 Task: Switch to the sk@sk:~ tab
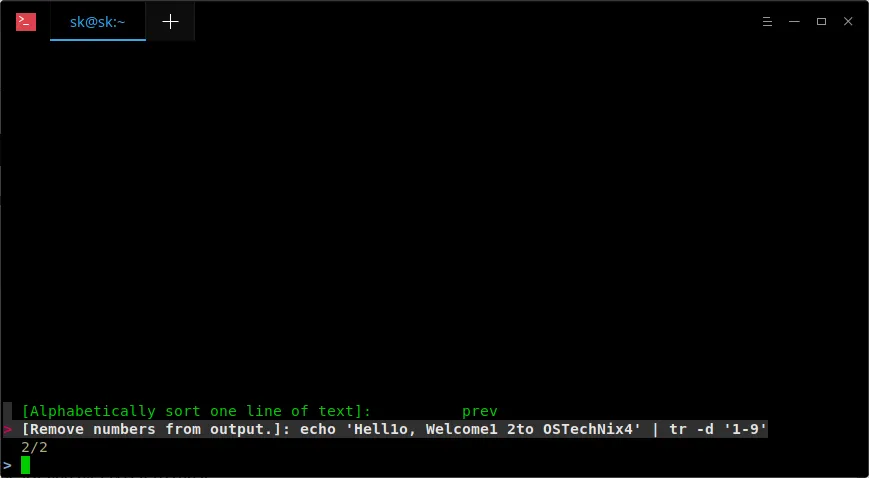click(98, 22)
